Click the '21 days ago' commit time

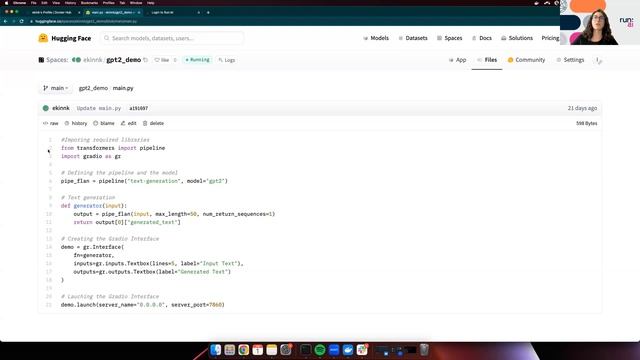(582, 108)
